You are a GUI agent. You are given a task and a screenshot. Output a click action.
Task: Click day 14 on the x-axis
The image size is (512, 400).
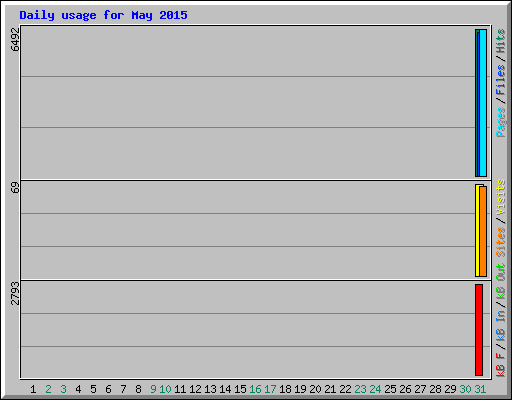(x=225, y=389)
